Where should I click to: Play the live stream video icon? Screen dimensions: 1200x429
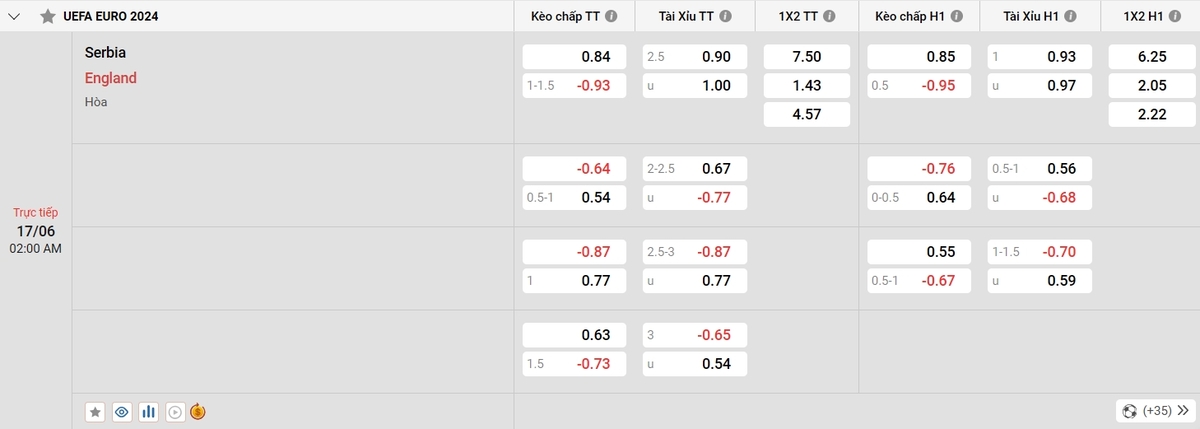[175, 411]
